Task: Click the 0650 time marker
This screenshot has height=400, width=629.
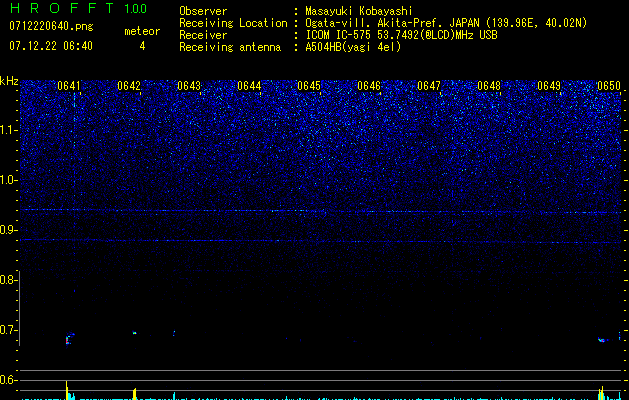Action: point(609,86)
